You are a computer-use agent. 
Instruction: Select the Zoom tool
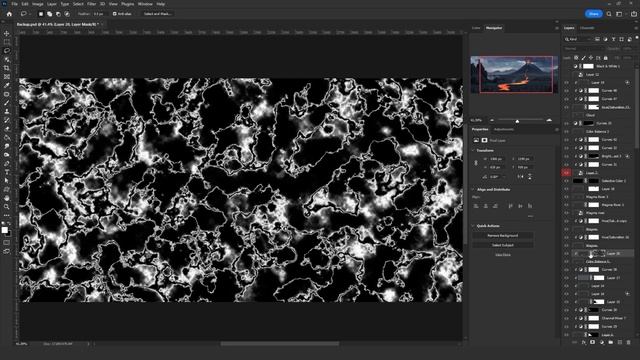pos(7,207)
